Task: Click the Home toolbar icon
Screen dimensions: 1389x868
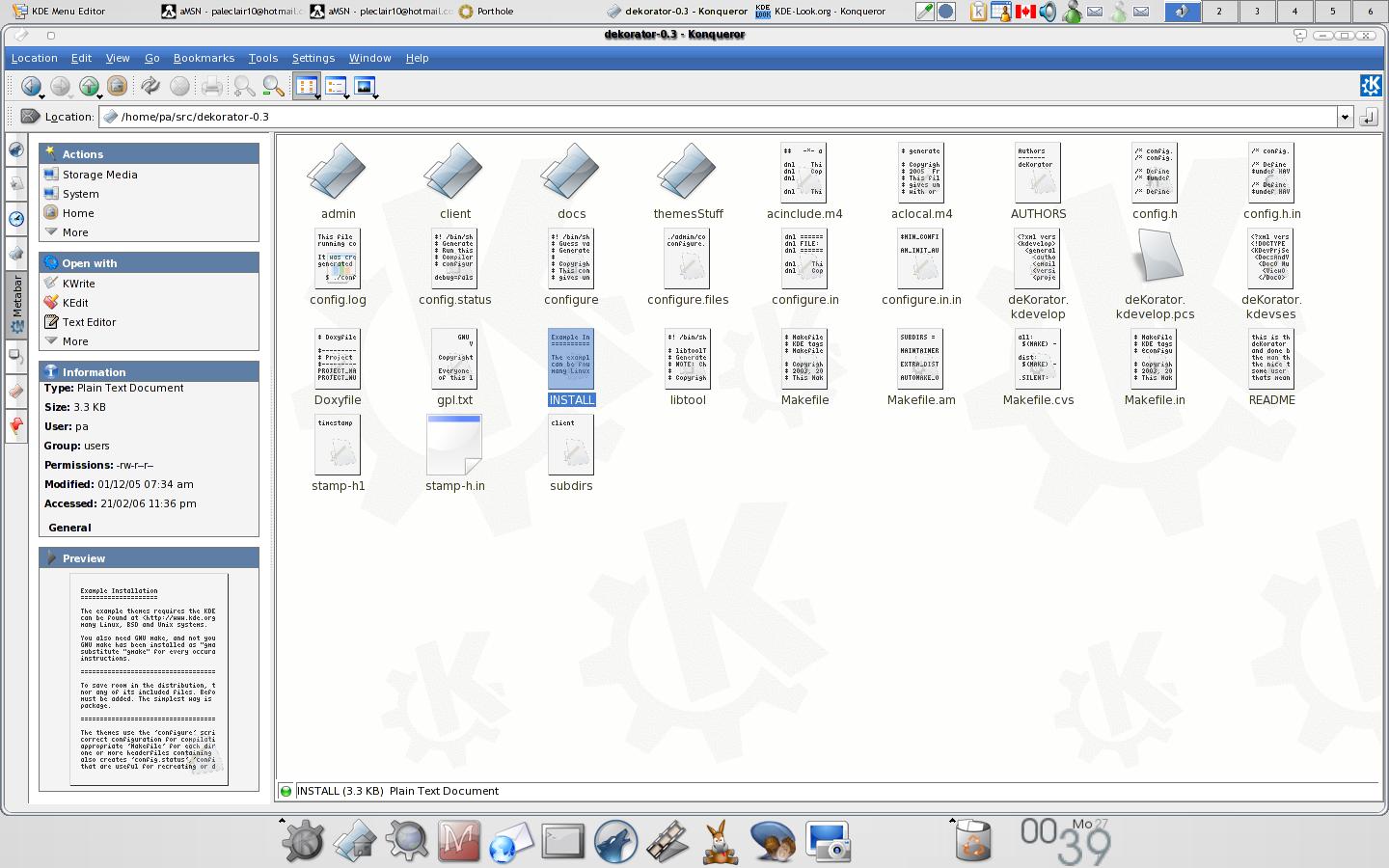Action: tap(117, 86)
